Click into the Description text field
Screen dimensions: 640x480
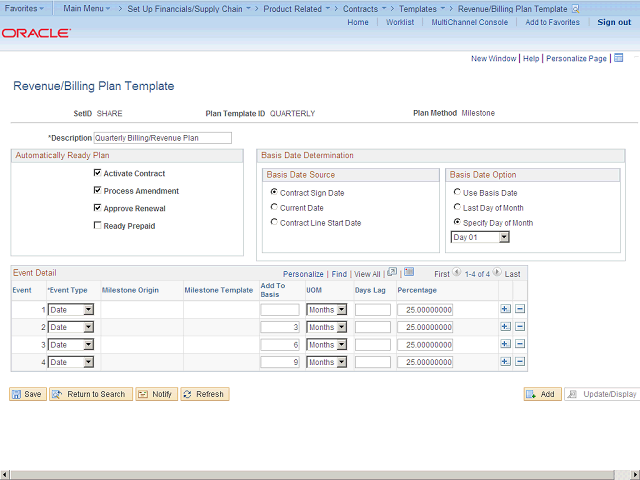point(162,138)
